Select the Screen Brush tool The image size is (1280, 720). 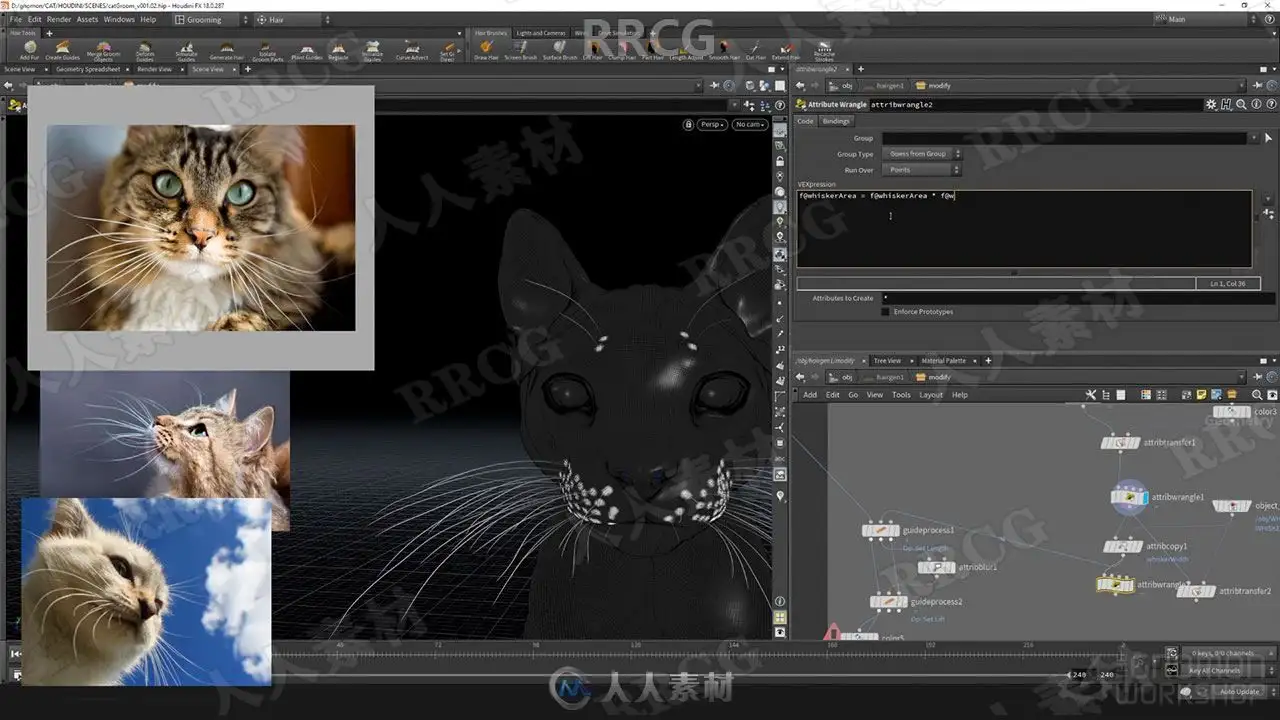click(520, 51)
